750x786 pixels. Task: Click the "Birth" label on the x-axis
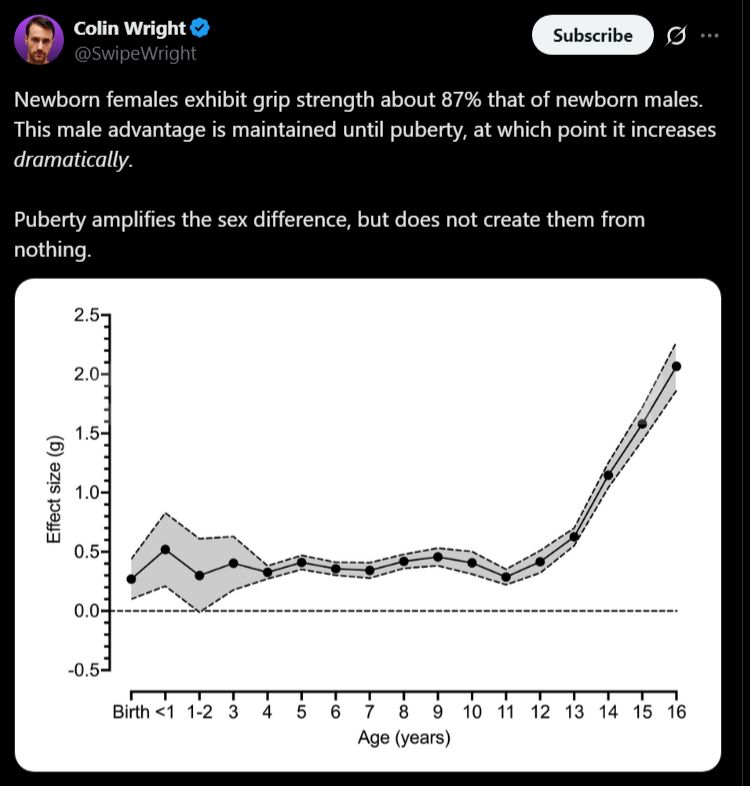(130, 712)
